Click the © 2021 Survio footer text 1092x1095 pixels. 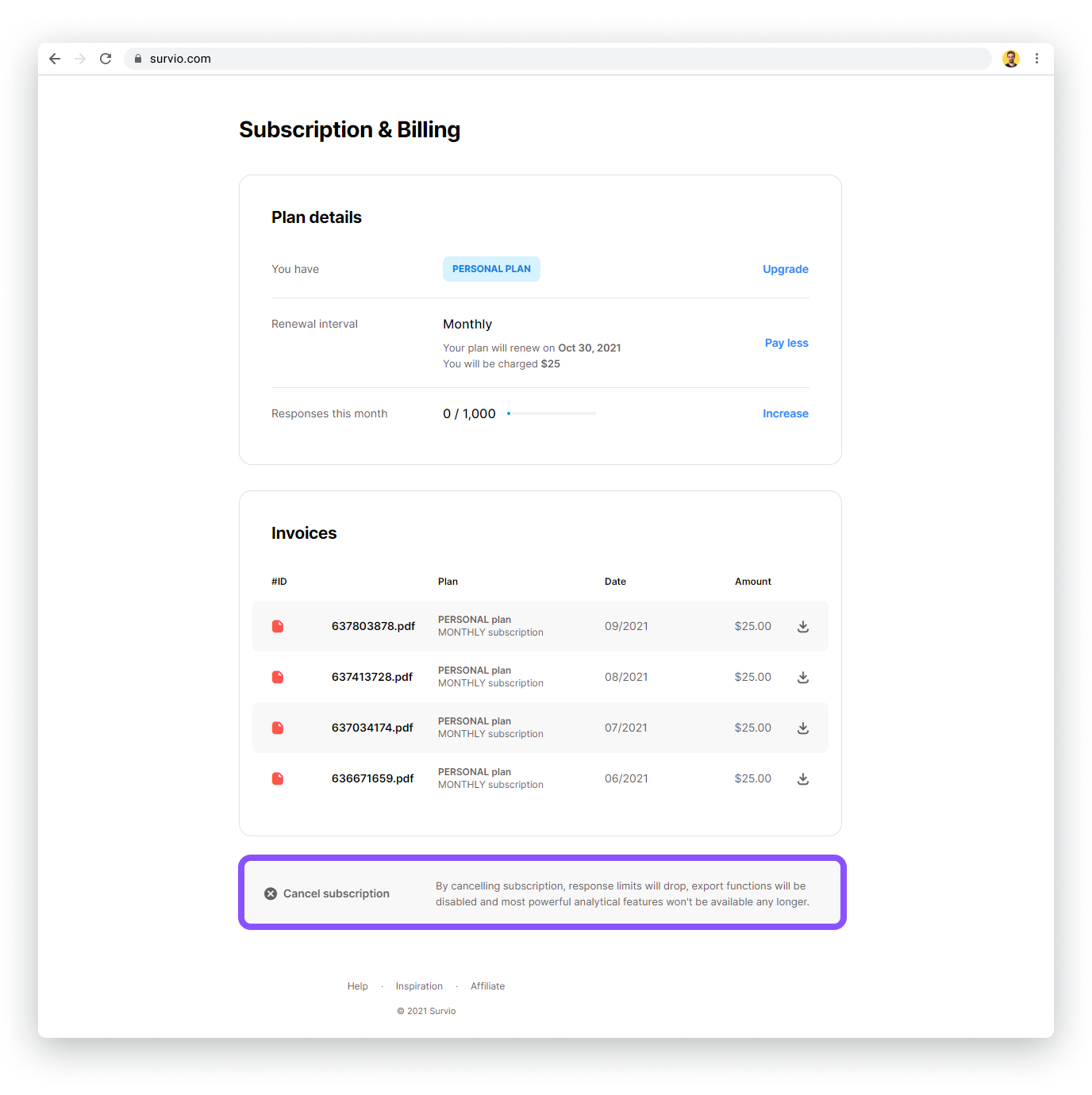(x=426, y=1011)
